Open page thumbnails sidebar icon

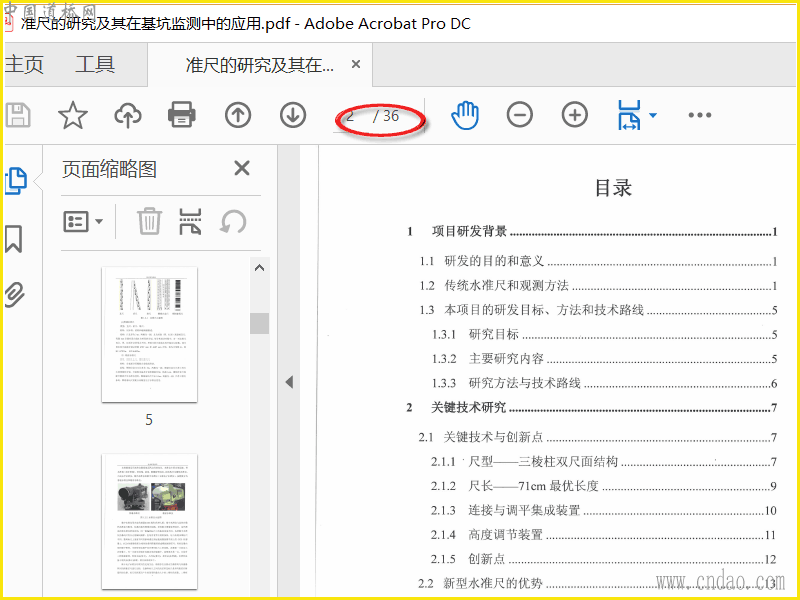click(x=16, y=181)
